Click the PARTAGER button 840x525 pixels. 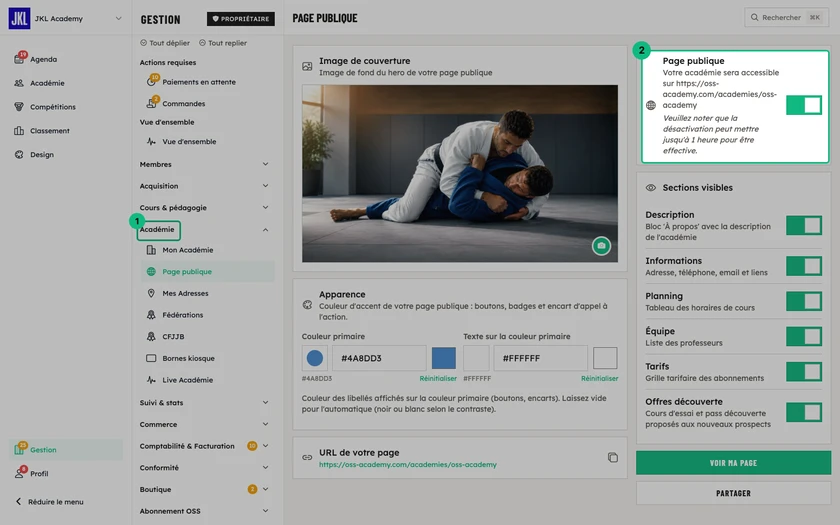pyautogui.click(x=733, y=493)
